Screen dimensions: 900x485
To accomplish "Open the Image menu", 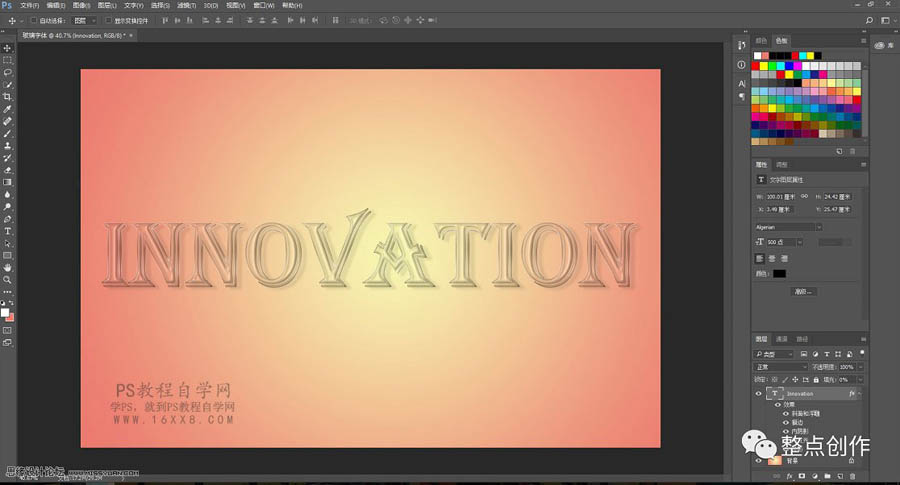I will pos(82,5).
